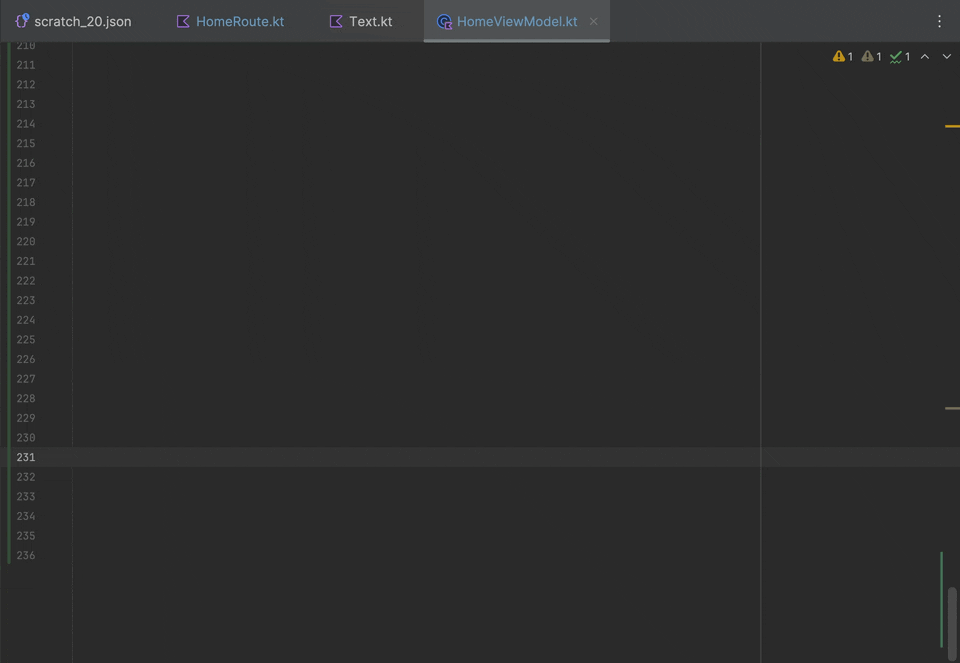The image size is (960, 663).
Task: Open the HomeRoute.kt tab
Action: point(230,21)
